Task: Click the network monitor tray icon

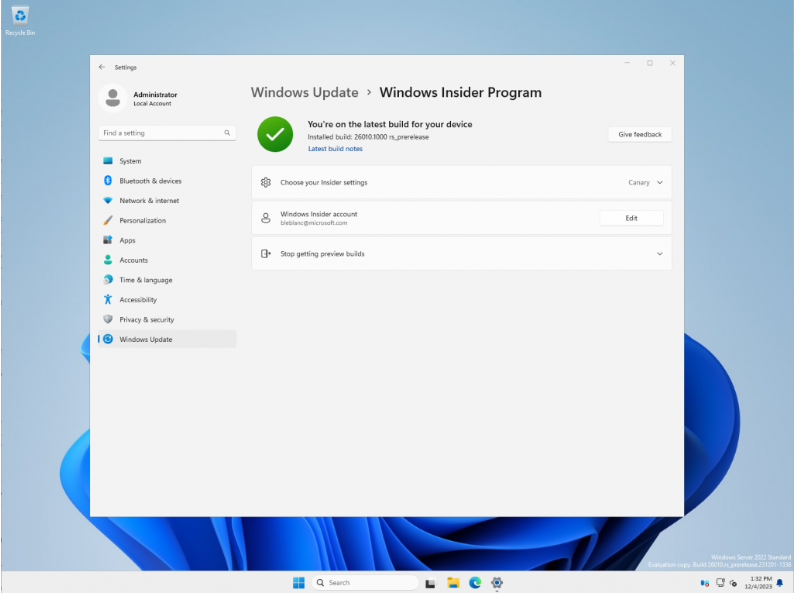Action: [x=720, y=583]
